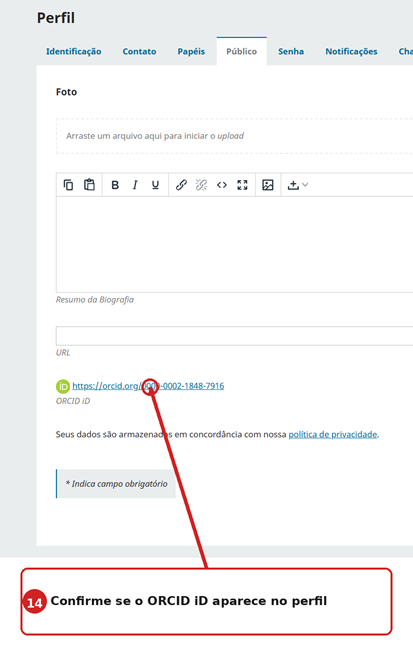Click the green ORCID iD logo
The width and height of the screenshot is (413, 645).
click(x=63, y=386)
